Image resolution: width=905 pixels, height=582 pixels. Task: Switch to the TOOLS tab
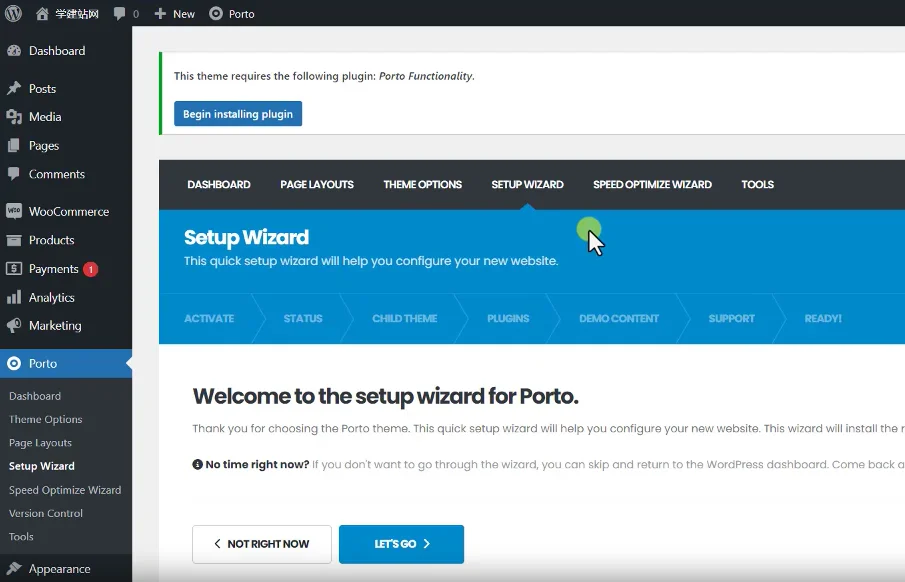tap(757, 184)
